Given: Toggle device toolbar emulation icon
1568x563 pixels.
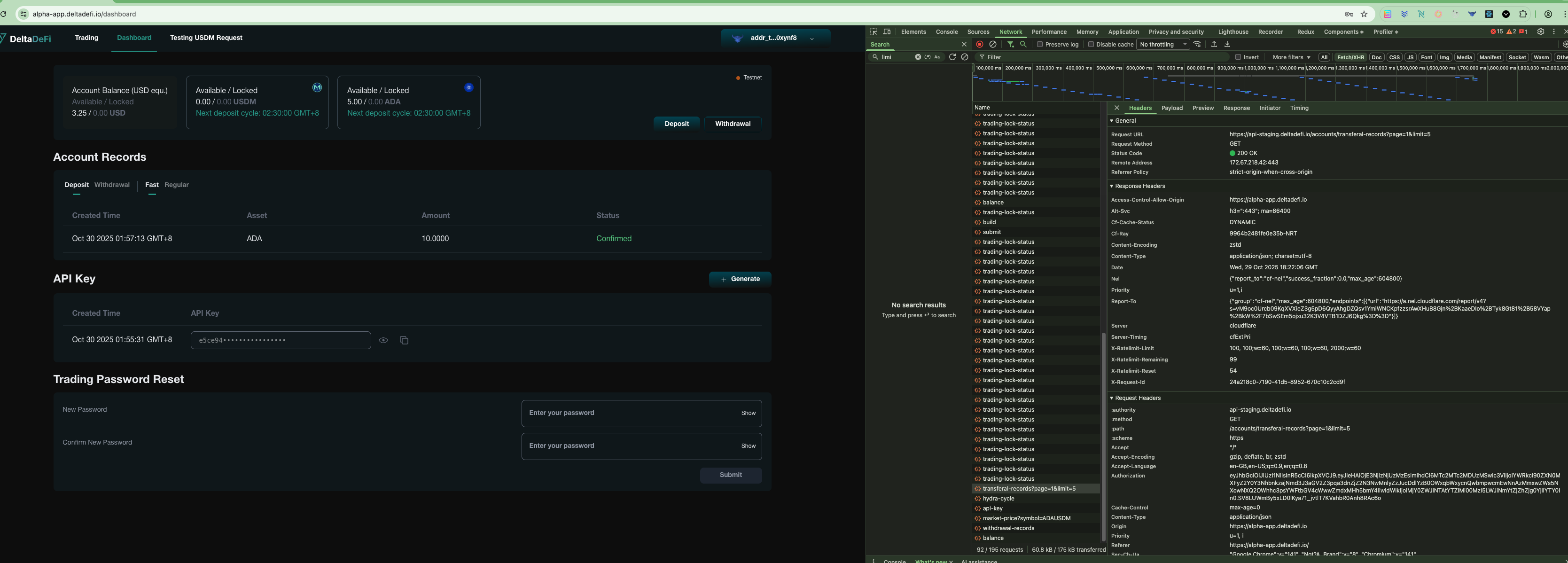Looking at the screenshot, I should coord(887,31).
